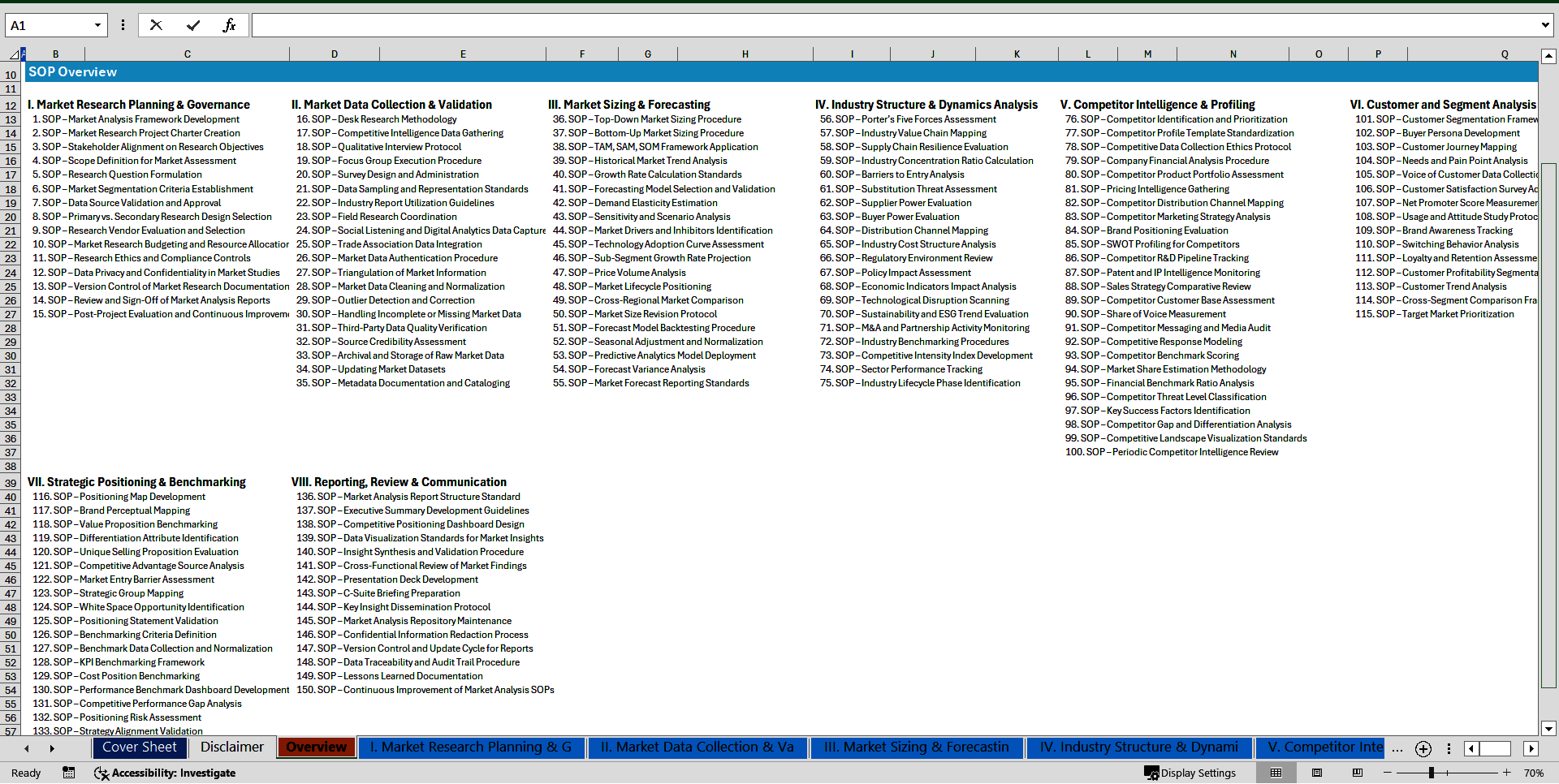1559x784 pixels.
Task: Open the III. Market Sizing & Forecasting tab
Action: click(x=916, y=747)
